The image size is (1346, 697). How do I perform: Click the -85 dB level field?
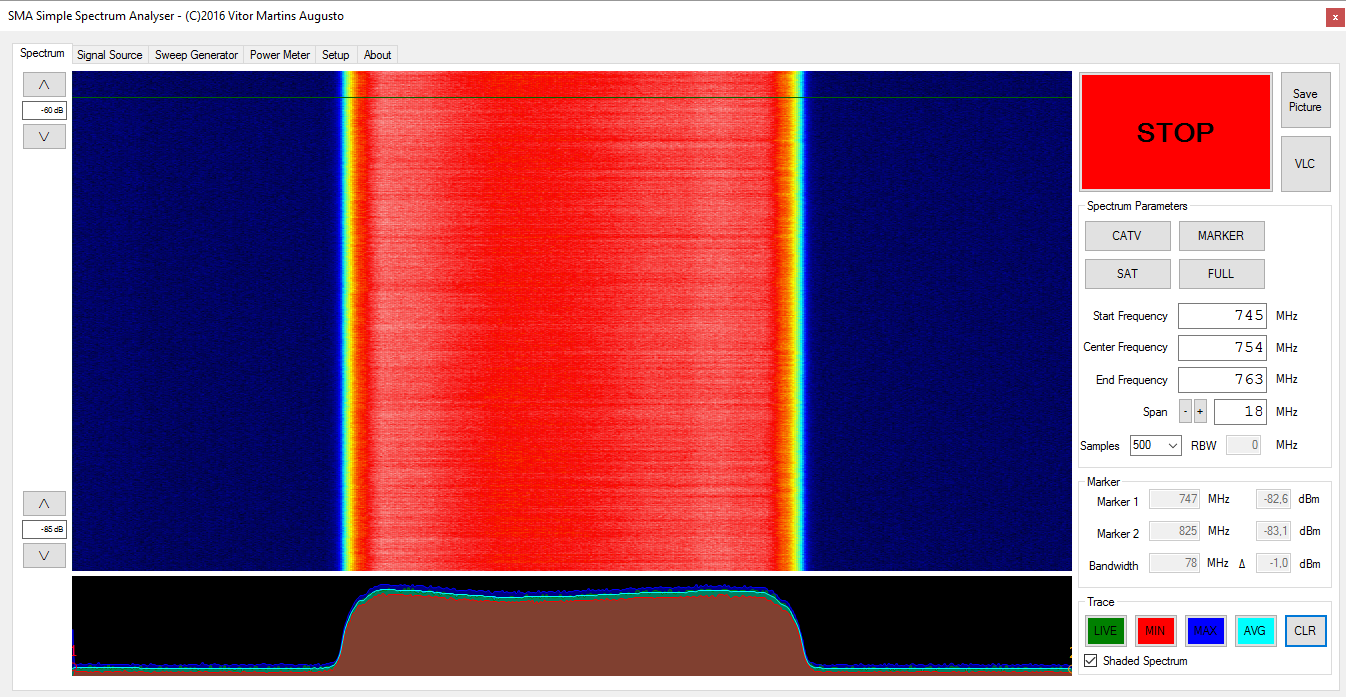point(44,529)
